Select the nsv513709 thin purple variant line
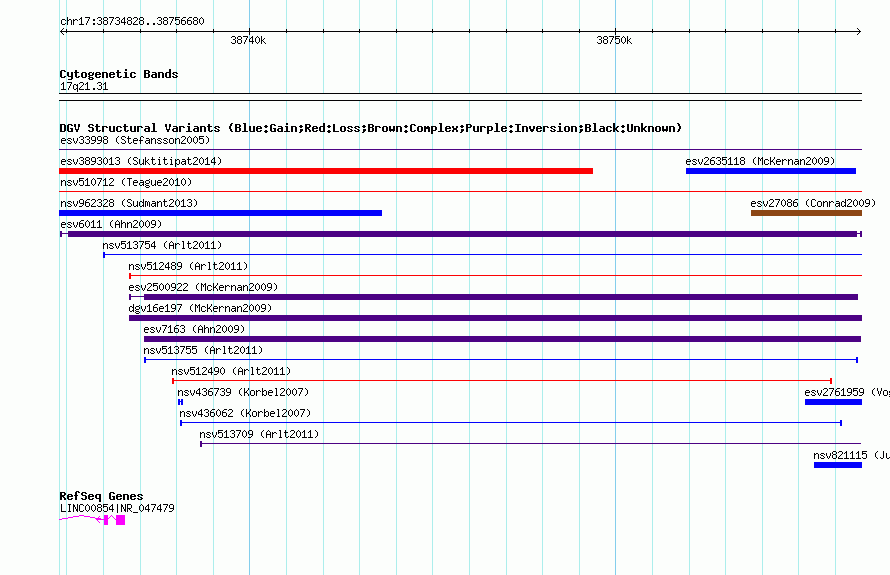This screenshot has width=890, height=575. [531, 444]
